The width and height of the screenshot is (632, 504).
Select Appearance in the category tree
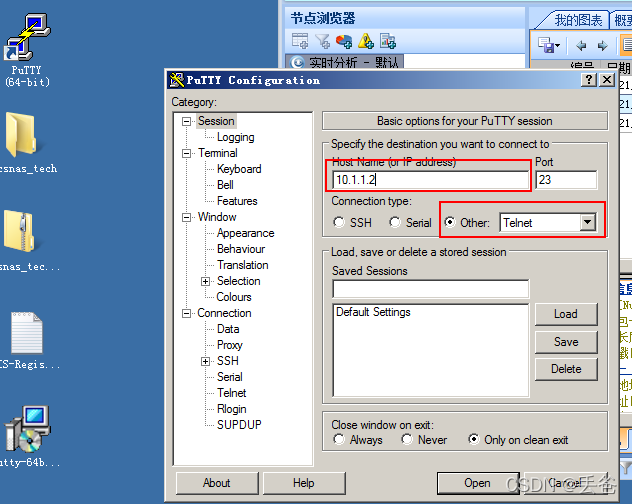(x=245, y=233)
